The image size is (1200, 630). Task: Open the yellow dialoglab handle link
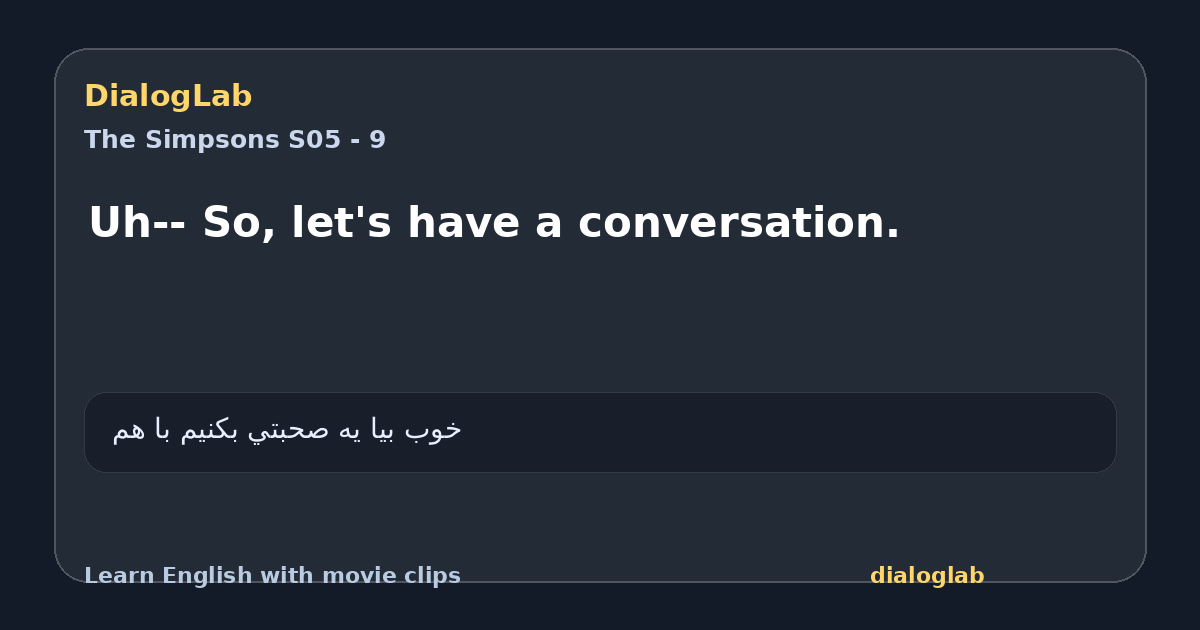[927, 576]
